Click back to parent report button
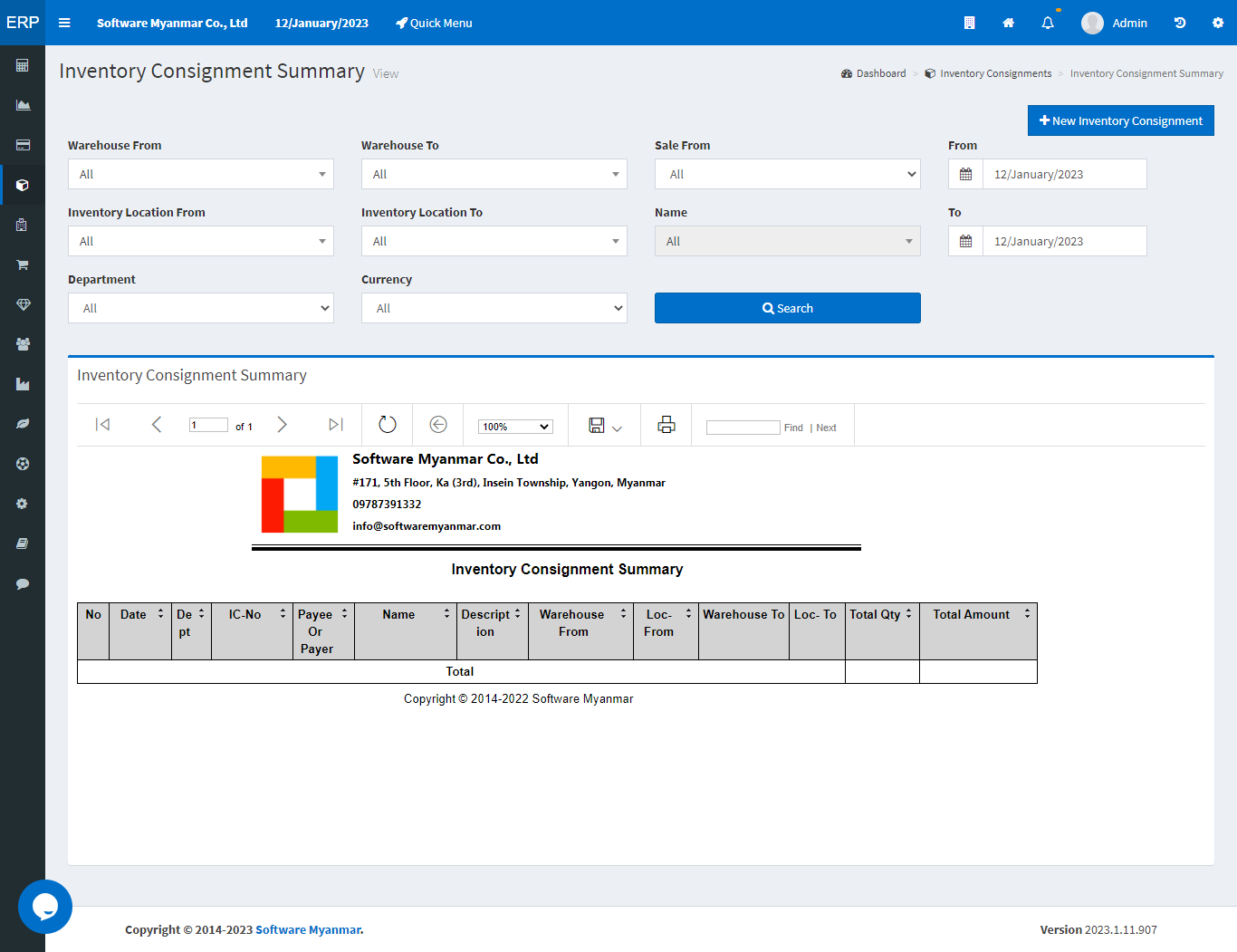Screen dimensions: 1237x952 [438, 425]
